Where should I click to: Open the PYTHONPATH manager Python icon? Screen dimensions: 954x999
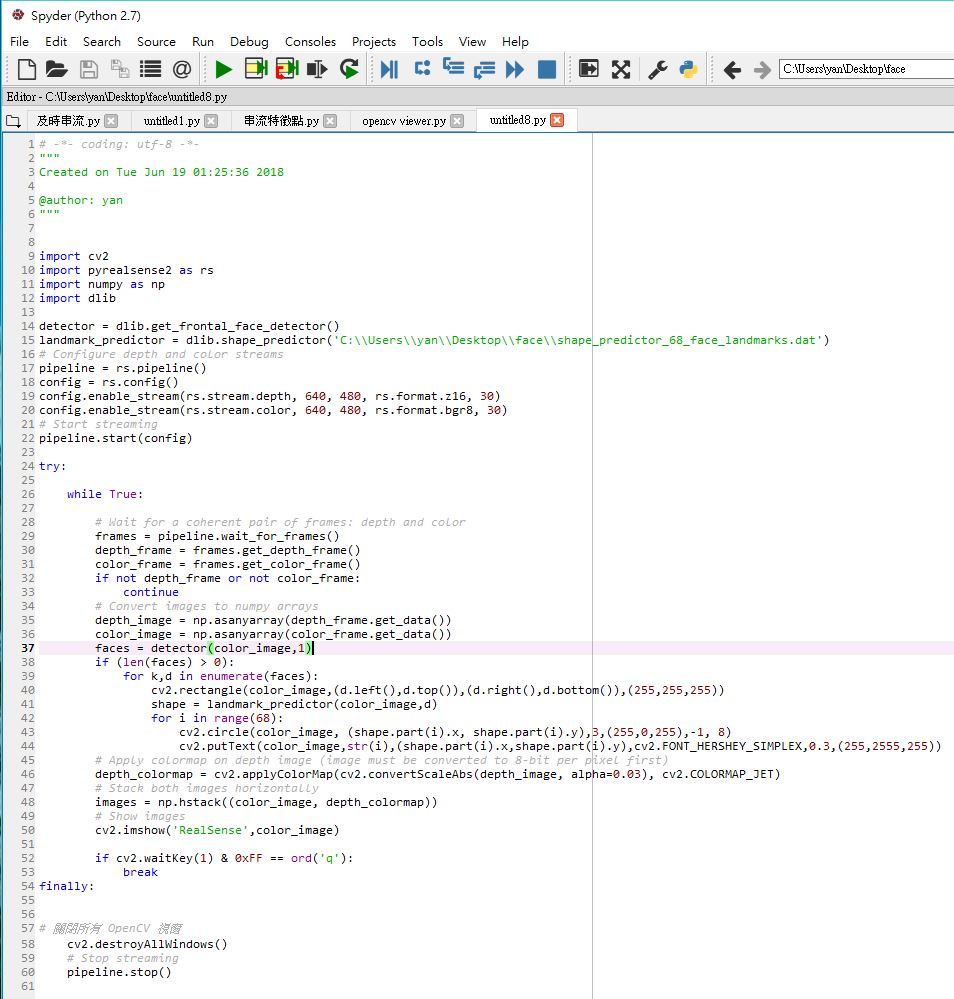(688, 69)
